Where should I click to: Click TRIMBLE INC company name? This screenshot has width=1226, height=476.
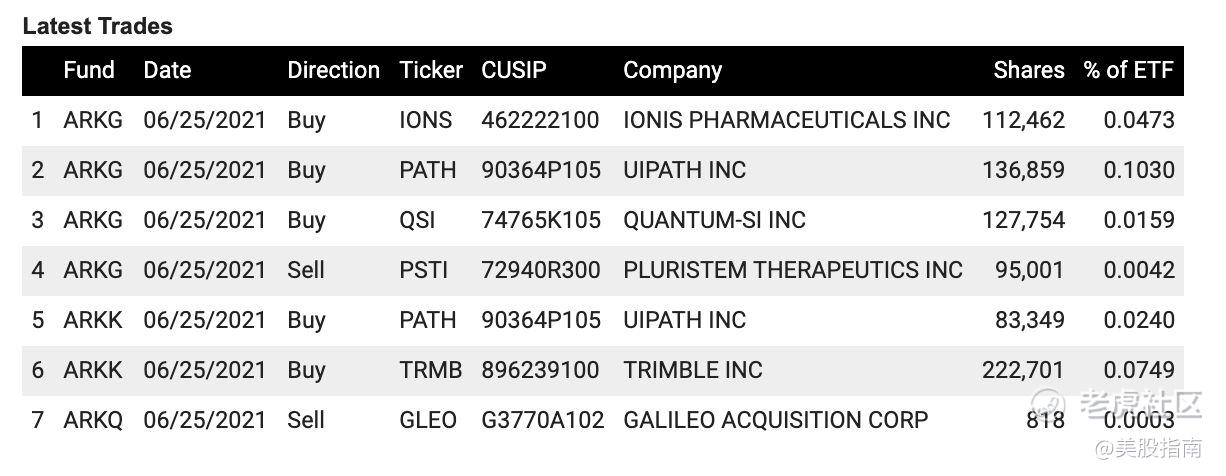[693, 370]
